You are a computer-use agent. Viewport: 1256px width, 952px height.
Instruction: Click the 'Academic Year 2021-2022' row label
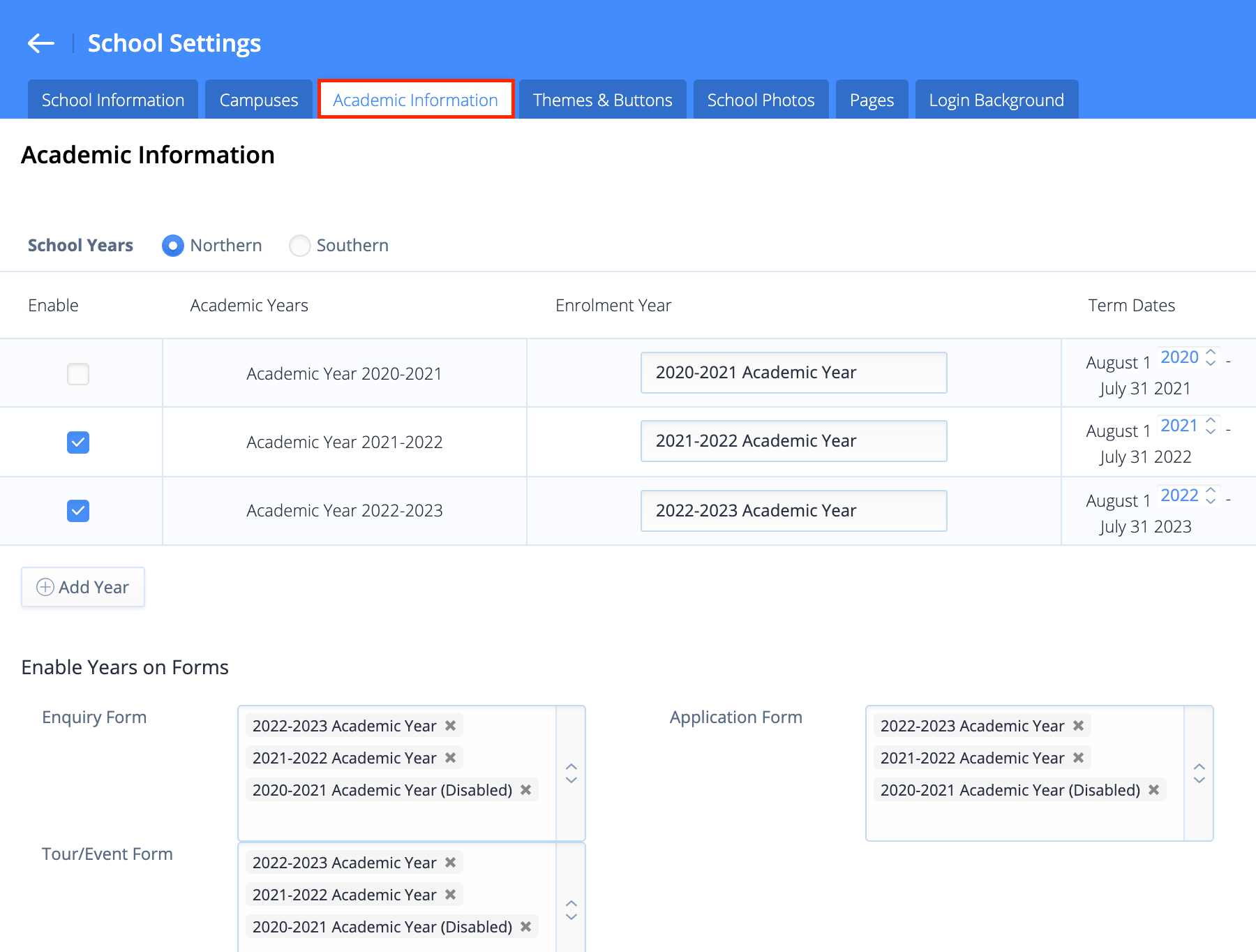pyautogui.click(x=345, y=442)
